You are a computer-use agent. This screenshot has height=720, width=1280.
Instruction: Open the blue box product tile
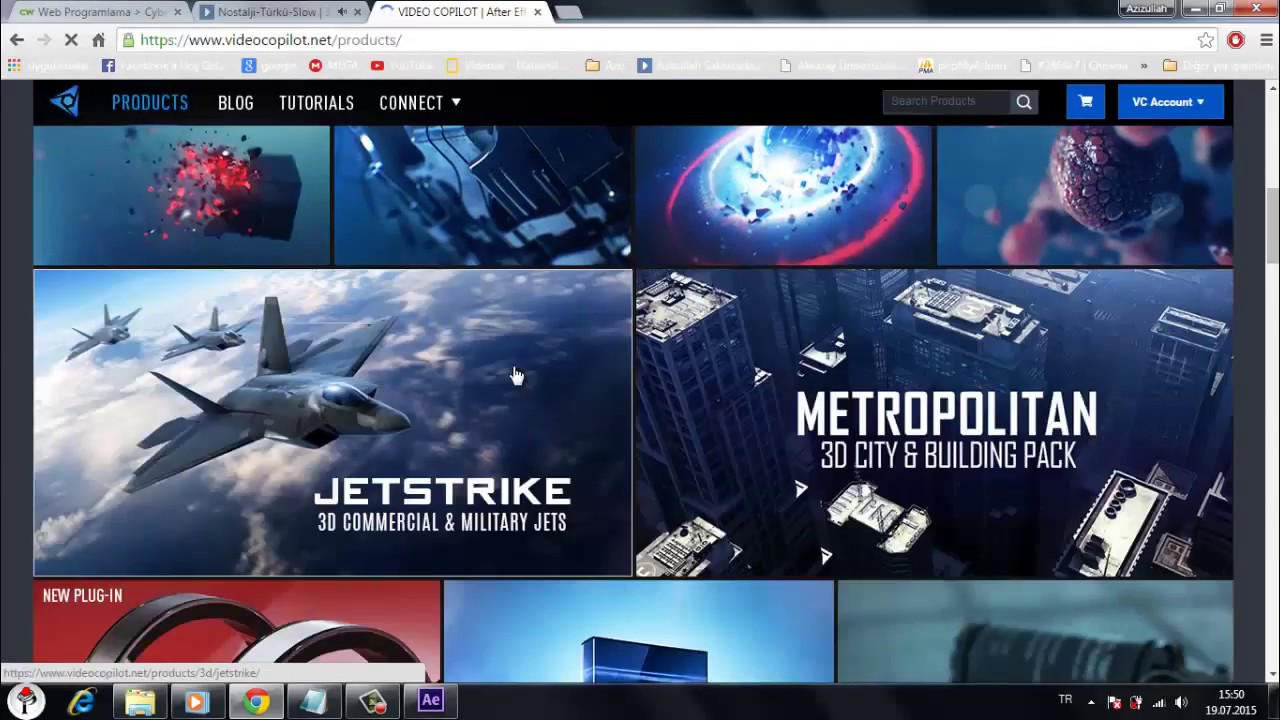point(639,632)
